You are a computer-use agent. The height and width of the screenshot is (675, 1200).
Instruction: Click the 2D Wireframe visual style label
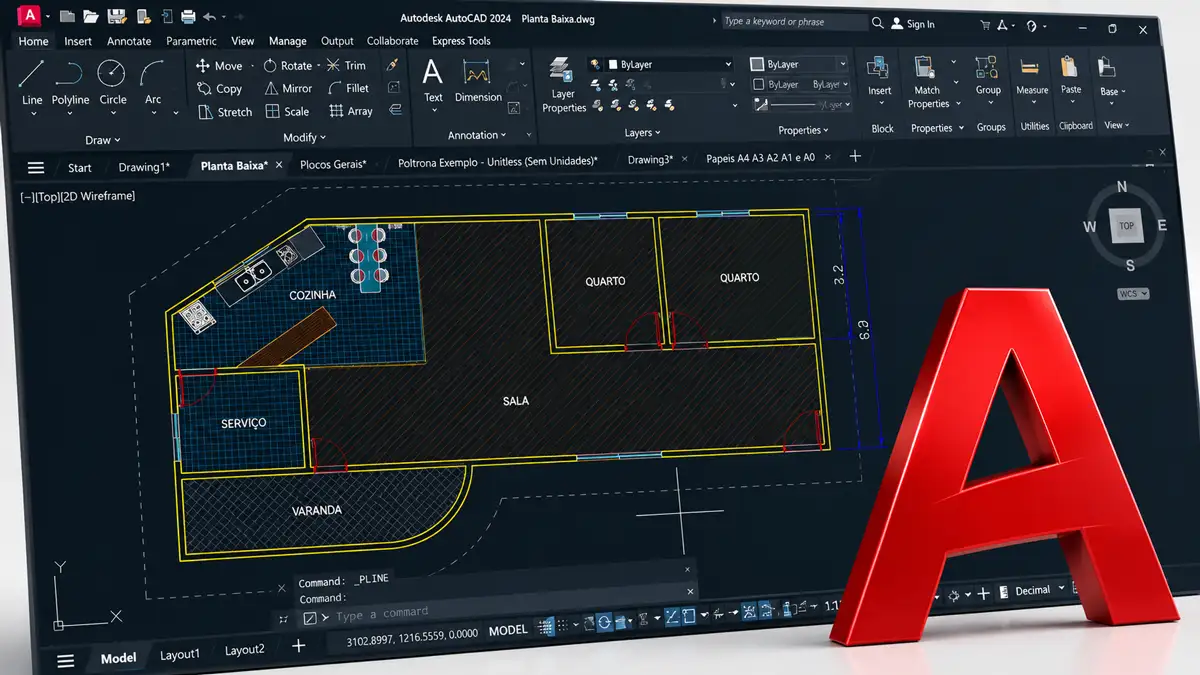click(98, 196)
